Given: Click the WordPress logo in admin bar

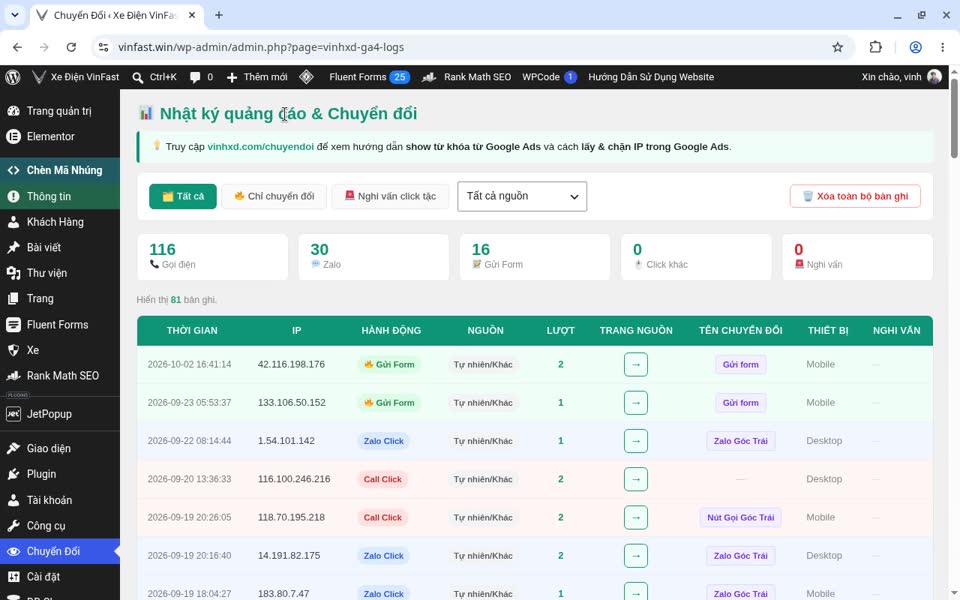Looking at the screenshot, I should pos(13,77).
